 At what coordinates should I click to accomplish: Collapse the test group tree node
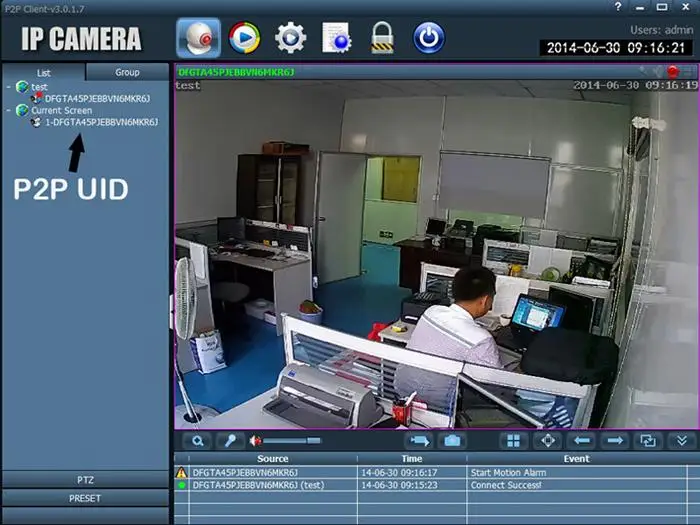9,87
